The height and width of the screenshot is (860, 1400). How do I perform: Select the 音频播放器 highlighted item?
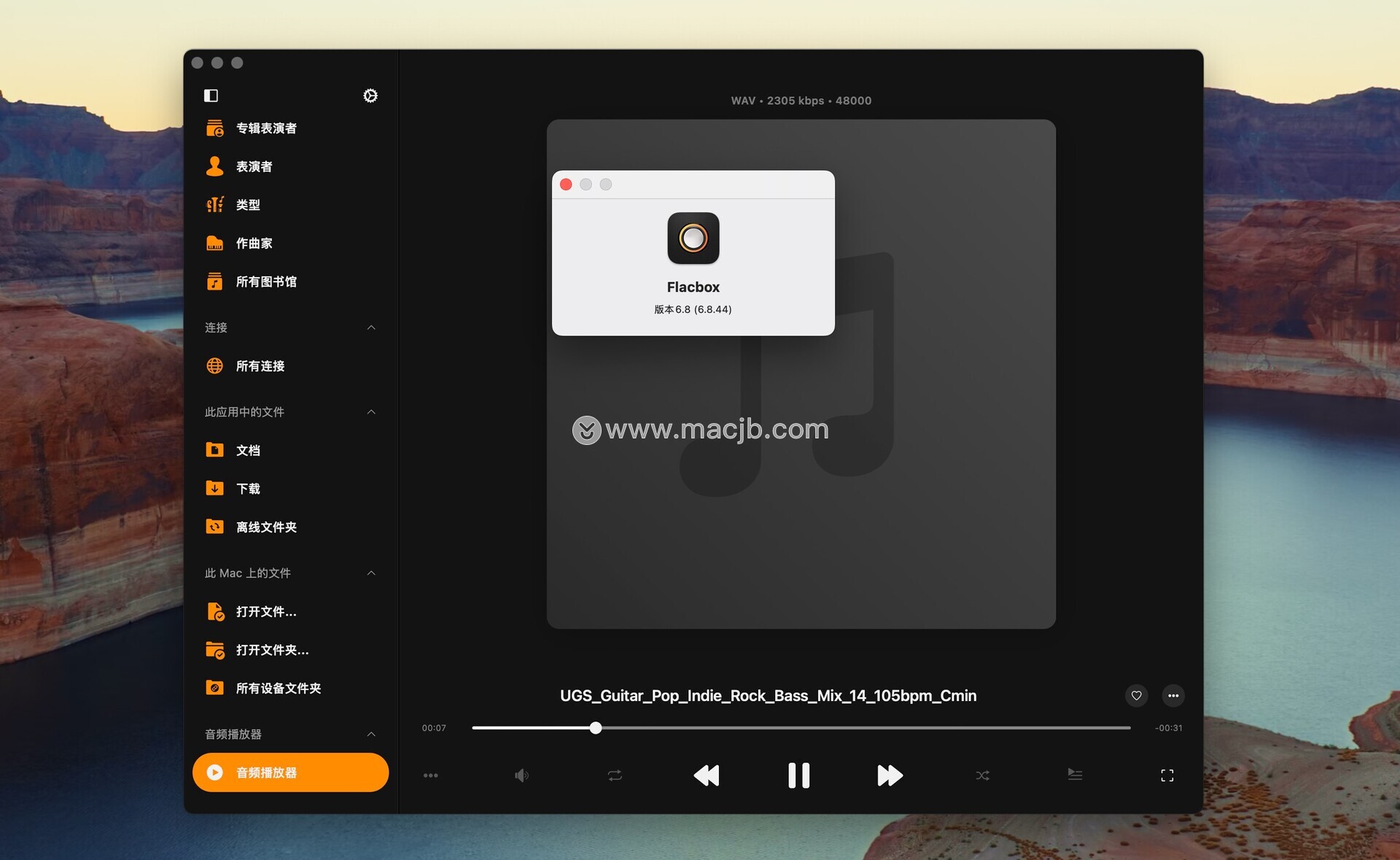[x=290, y=772]
